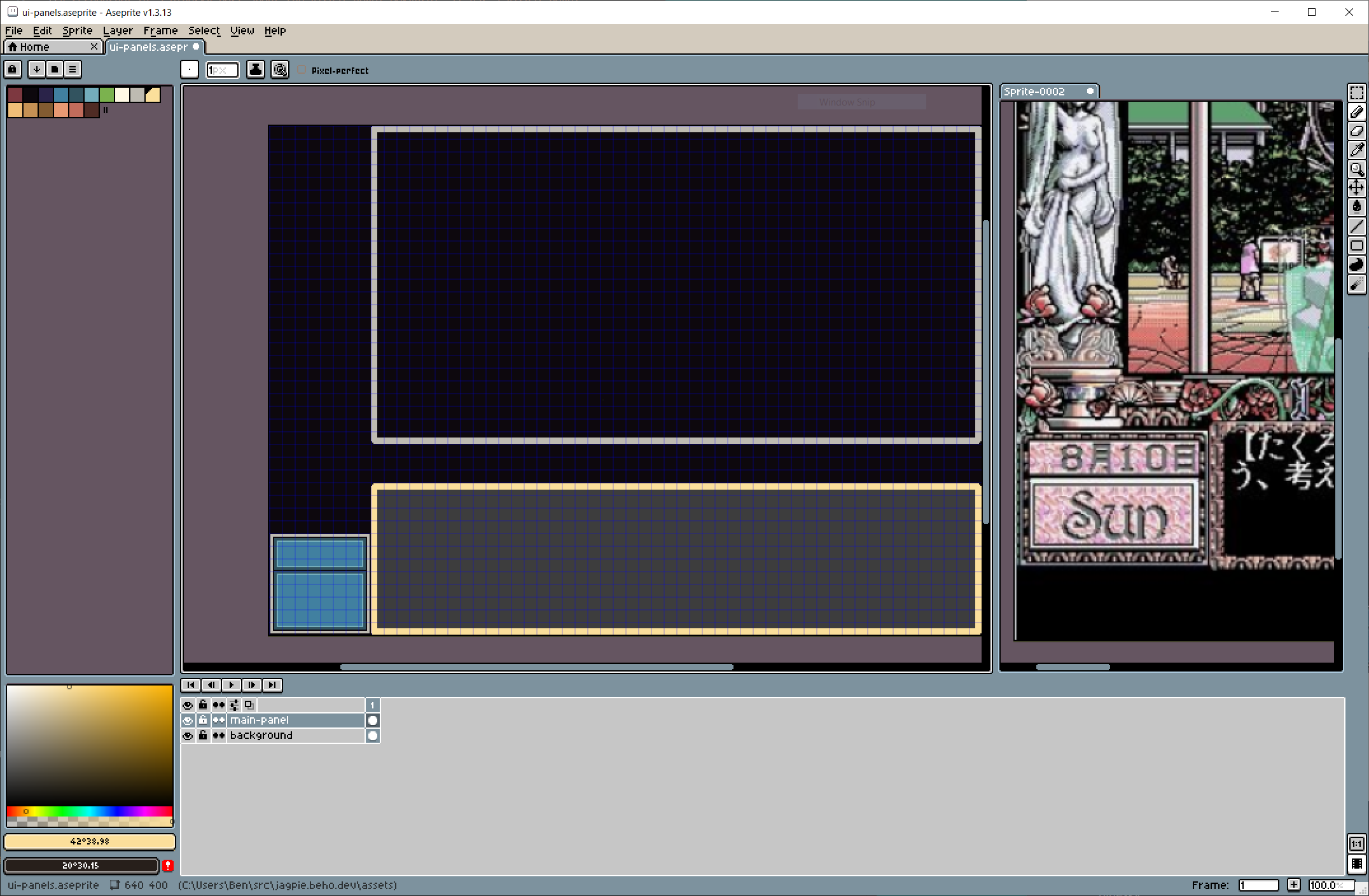Select the Rectangular Marquee tool
The image size is (1369, 896).
pyautogui.click(x=1358, y=93)
